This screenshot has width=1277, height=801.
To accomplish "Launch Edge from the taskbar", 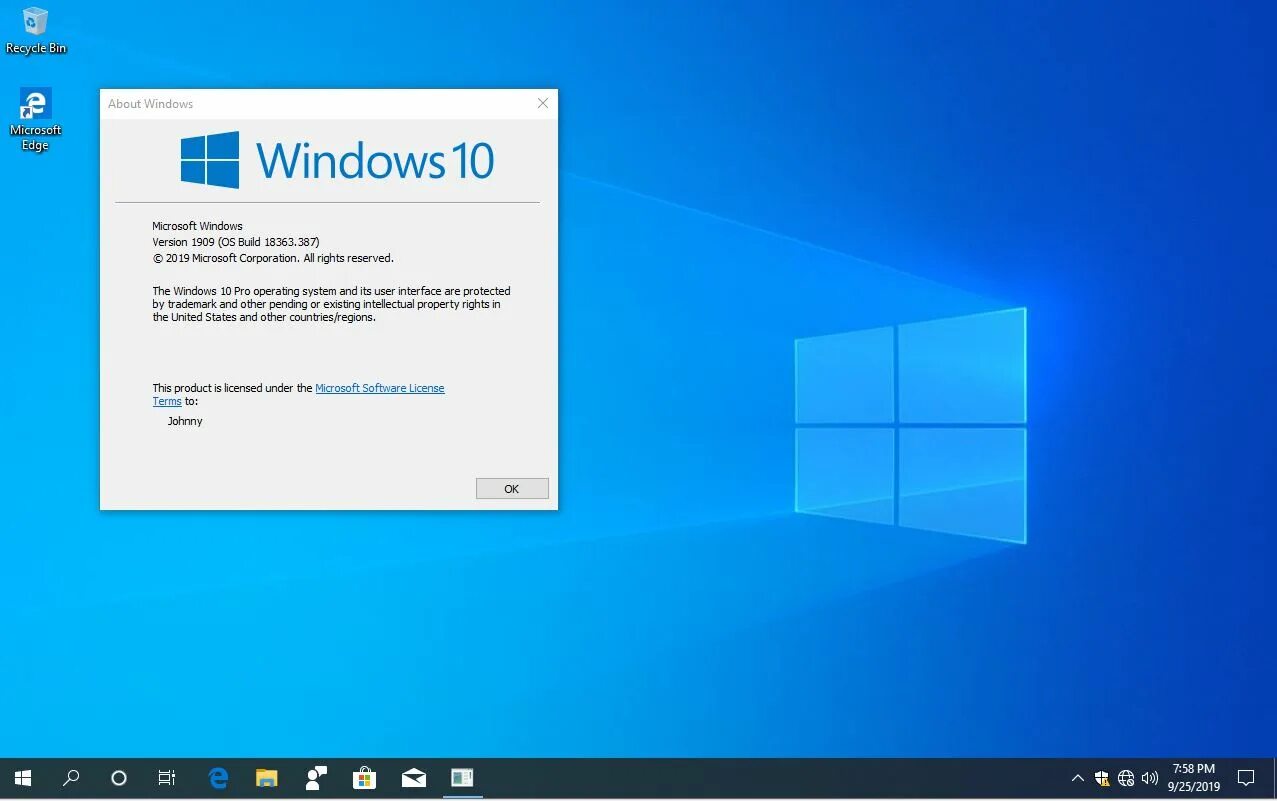I will click(x=218, y=778).
